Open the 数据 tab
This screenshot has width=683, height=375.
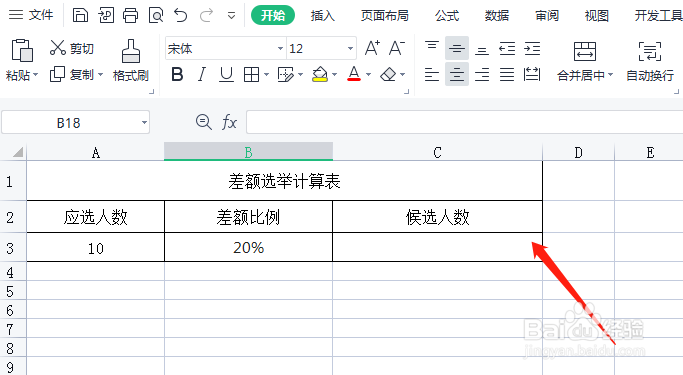(497, 16)
